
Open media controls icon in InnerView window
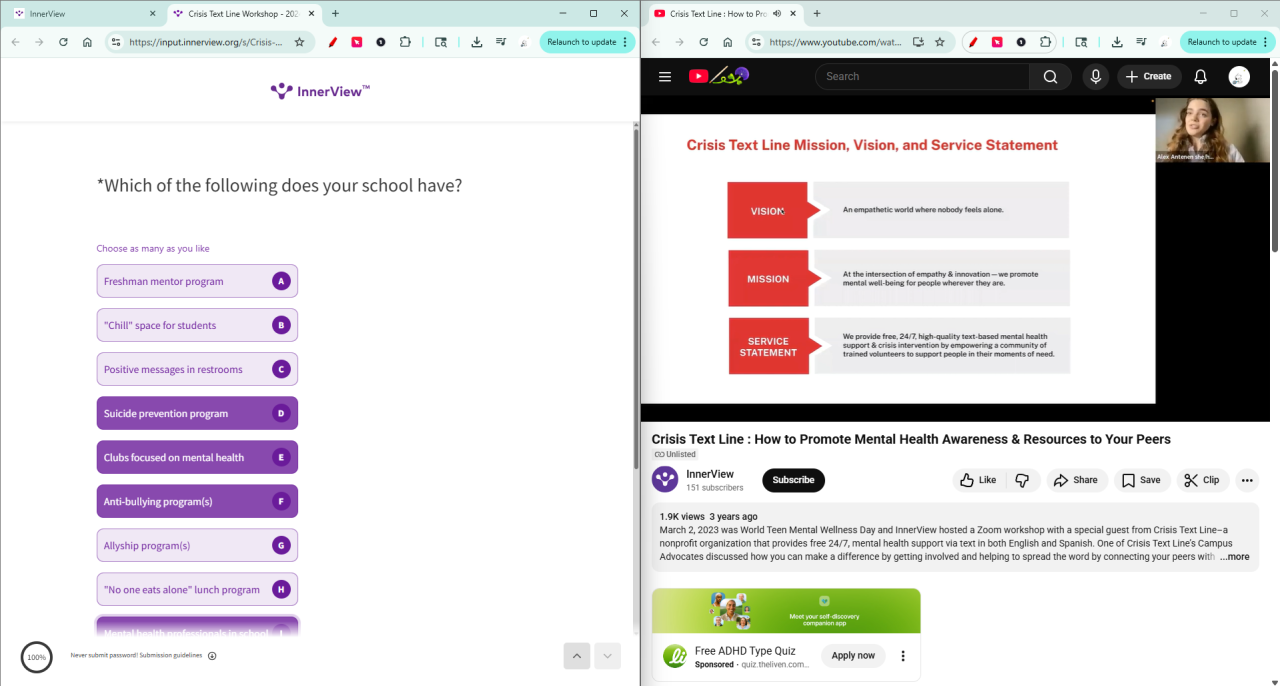point(501,42)
